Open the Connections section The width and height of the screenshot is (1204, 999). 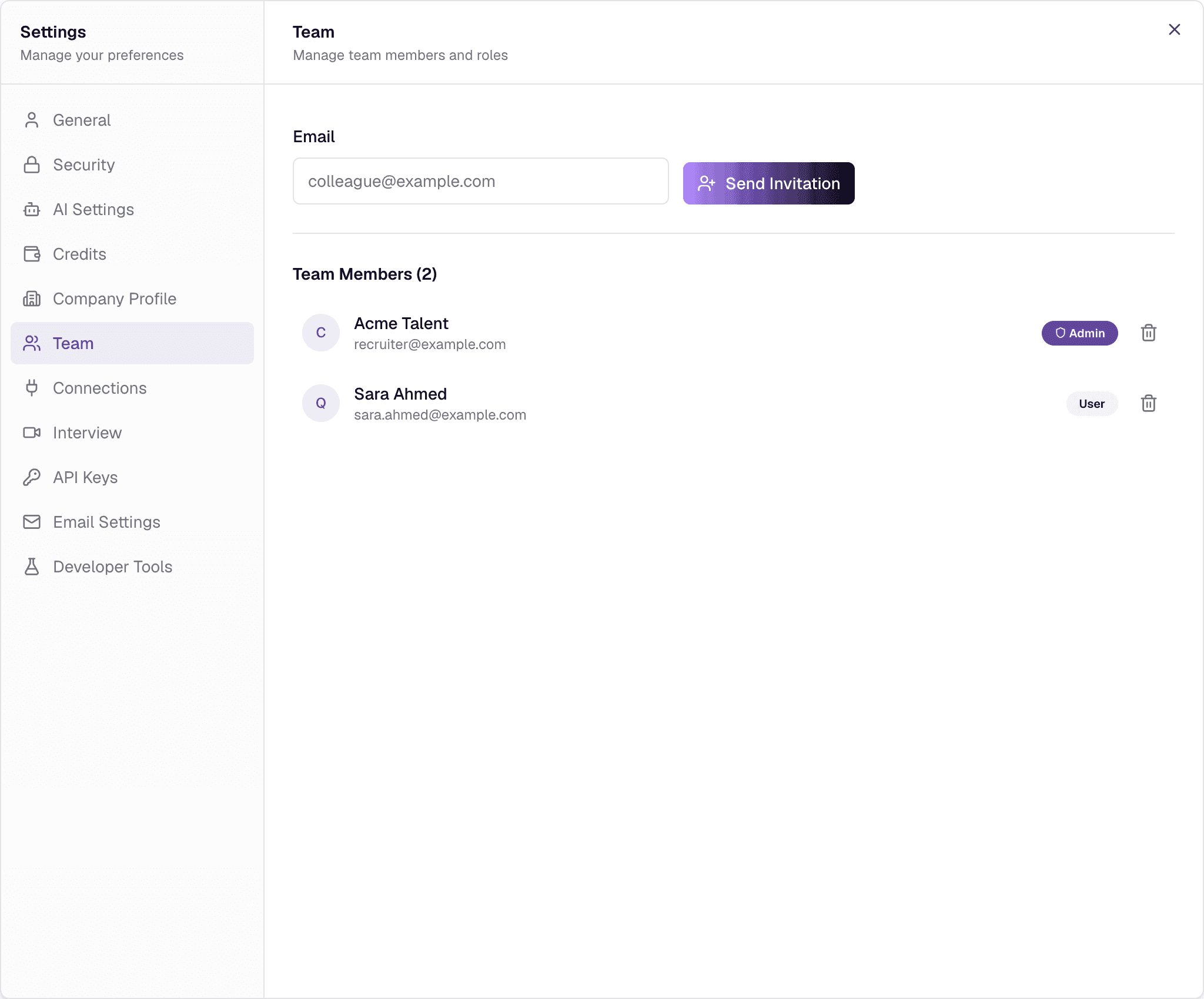coord(132,388)
